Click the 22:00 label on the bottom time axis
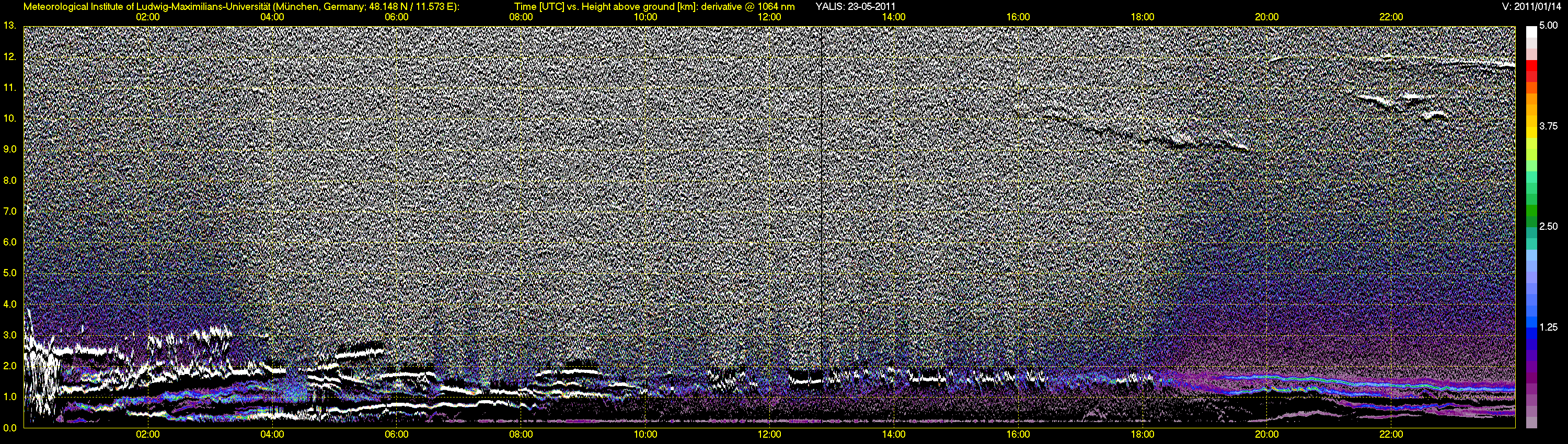The image size is (1568, 444). coord(1391,434)
